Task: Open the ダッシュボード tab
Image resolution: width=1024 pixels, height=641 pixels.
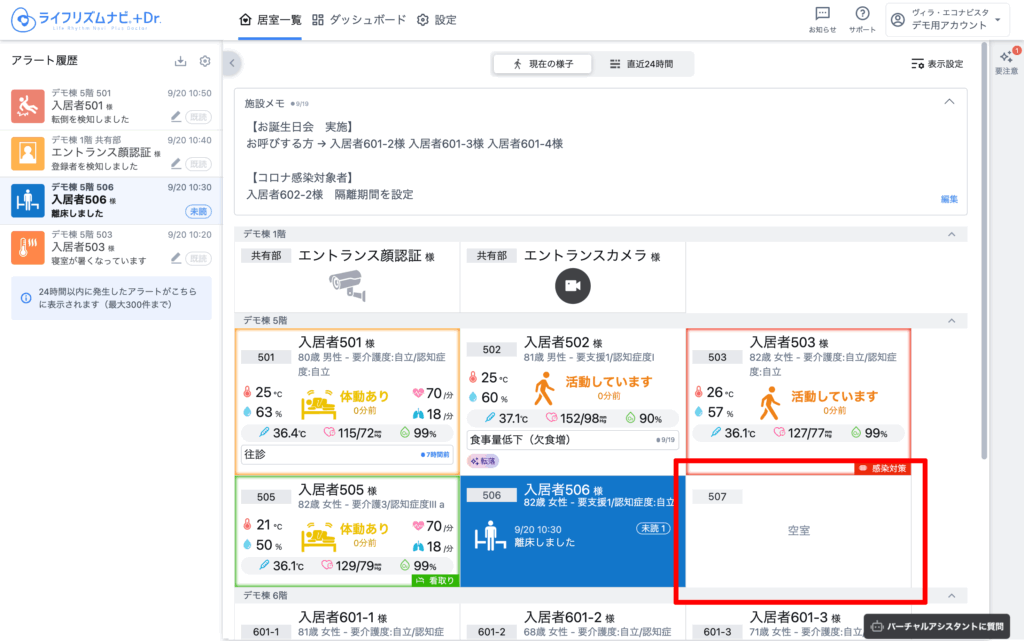Action: coord(360,20)
